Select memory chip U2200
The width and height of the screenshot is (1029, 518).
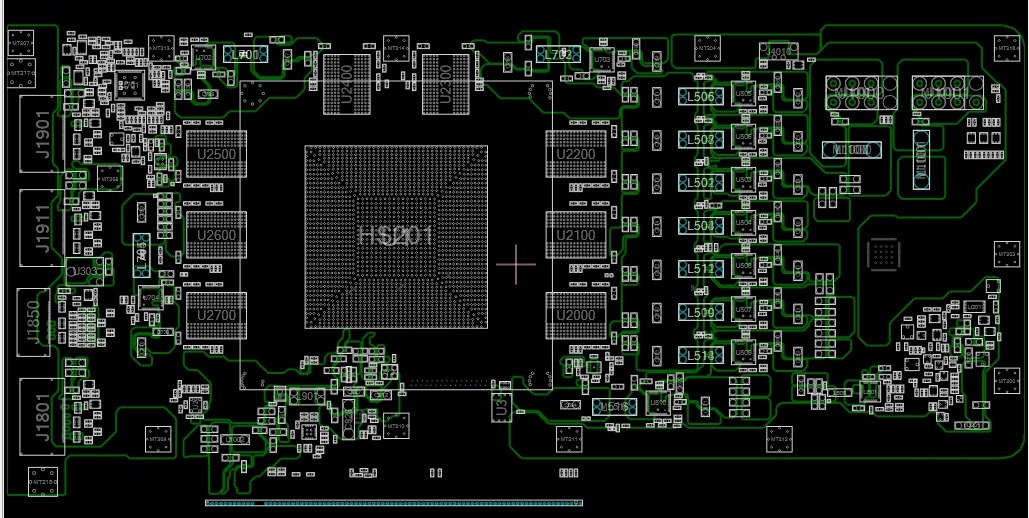(x=576, y=154)
